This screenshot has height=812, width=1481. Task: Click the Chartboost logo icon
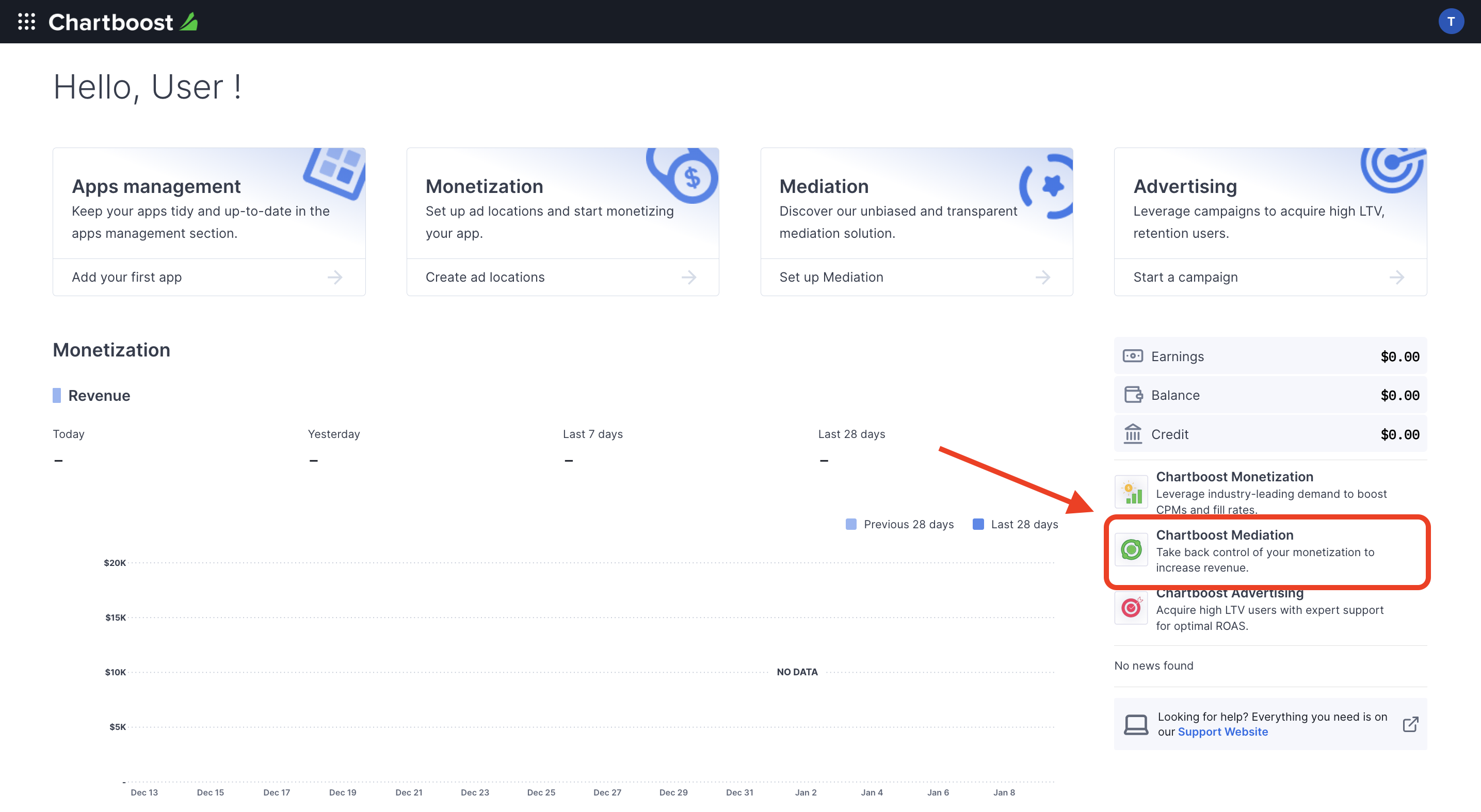pos(190,21)
